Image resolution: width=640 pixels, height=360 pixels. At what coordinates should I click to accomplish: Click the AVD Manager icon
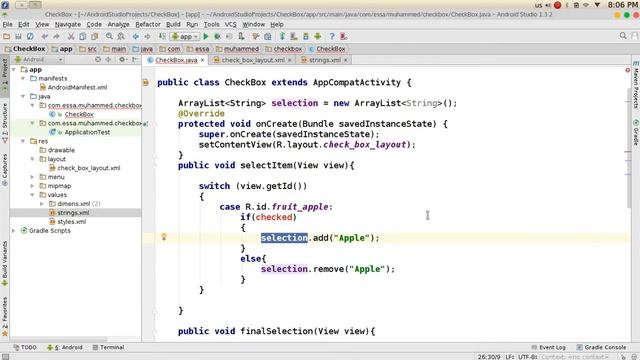[x=294, y=37]
